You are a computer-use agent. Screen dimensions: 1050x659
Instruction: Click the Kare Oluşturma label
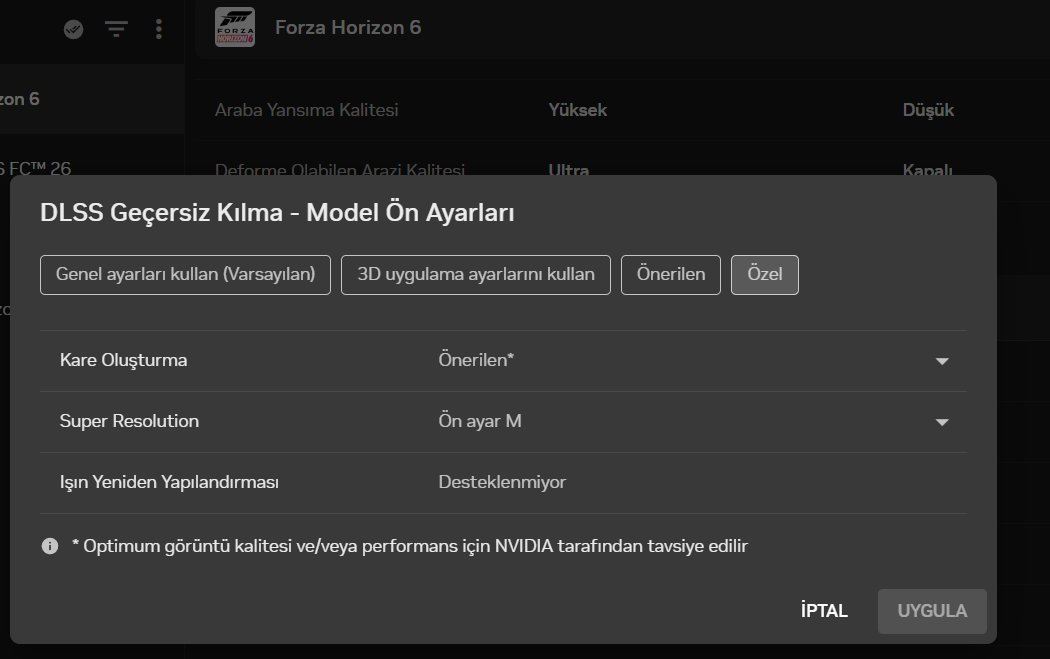(124, 360)
